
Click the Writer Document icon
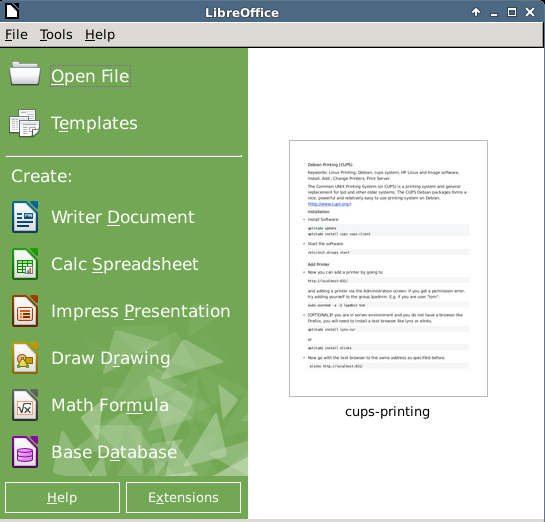pos(25,217)
